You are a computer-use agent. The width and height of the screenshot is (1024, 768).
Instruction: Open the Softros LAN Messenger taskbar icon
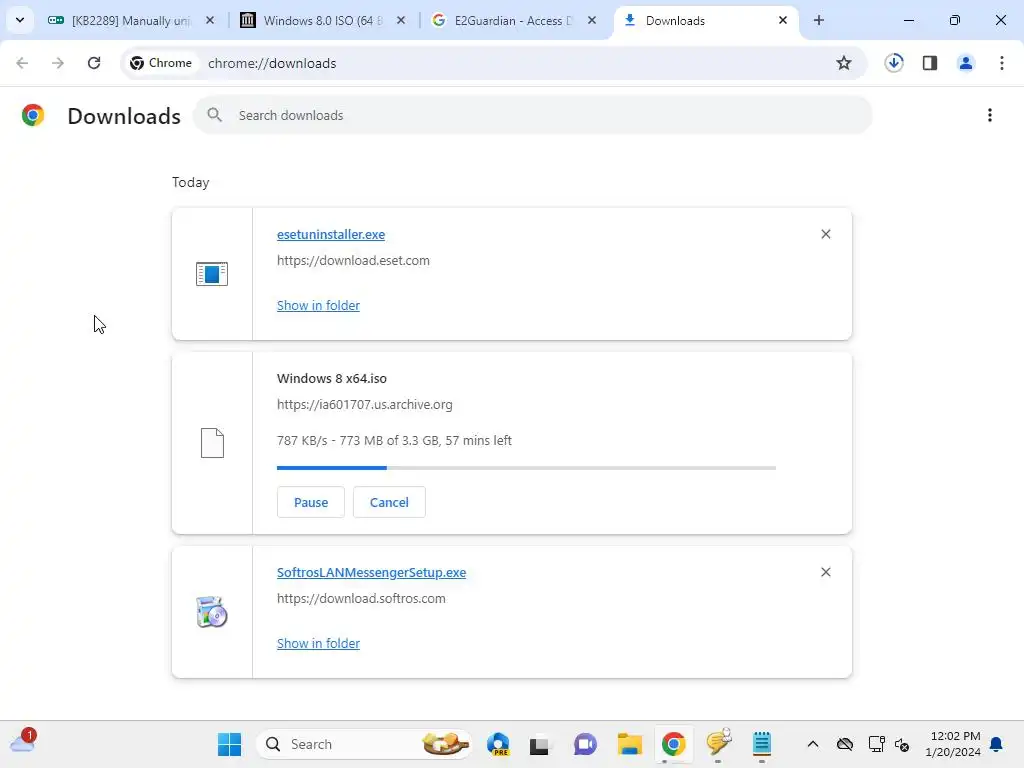pos(718,743)
